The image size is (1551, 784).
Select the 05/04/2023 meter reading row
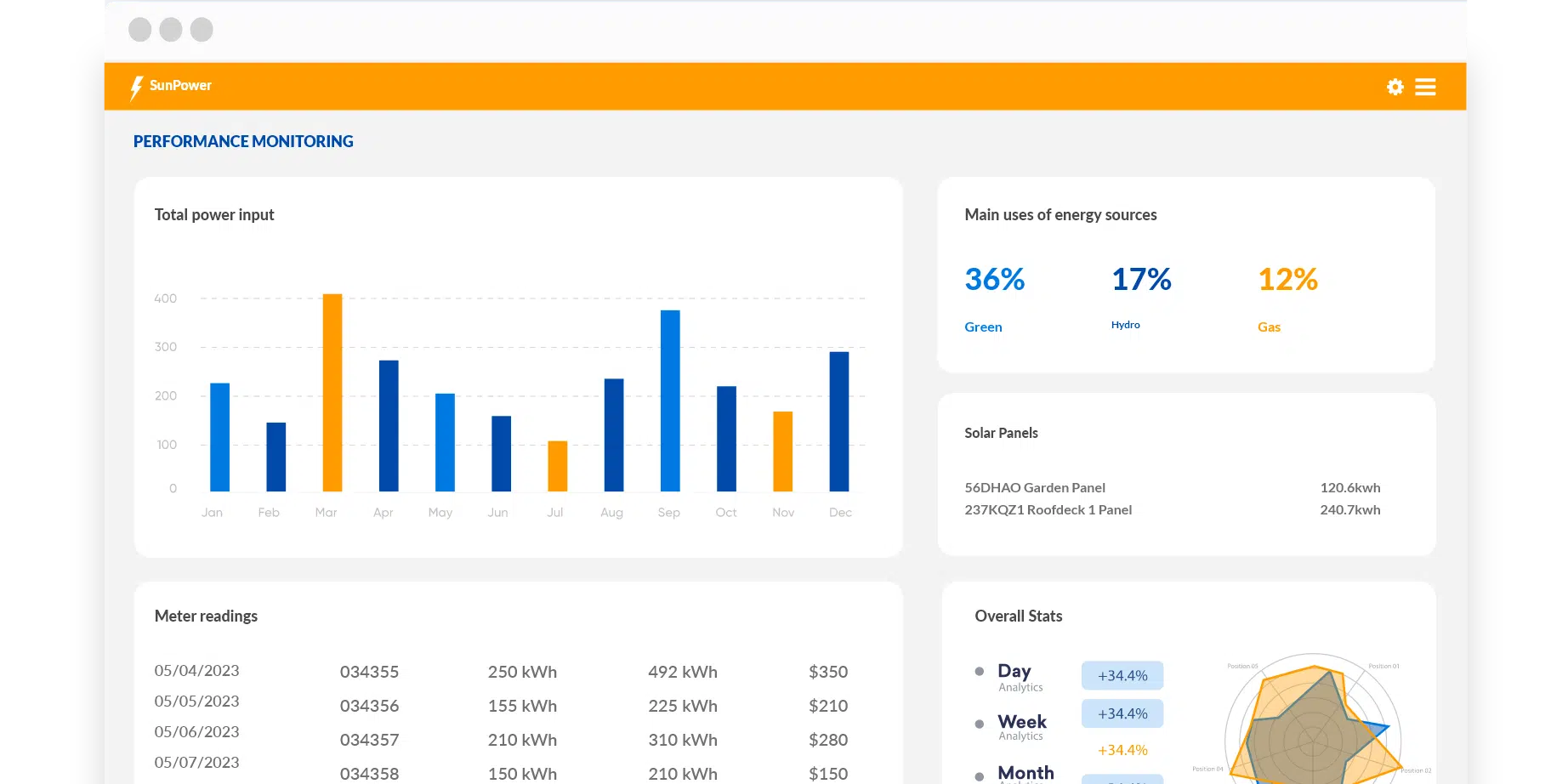pyautogui.click(x=196, y=671)
